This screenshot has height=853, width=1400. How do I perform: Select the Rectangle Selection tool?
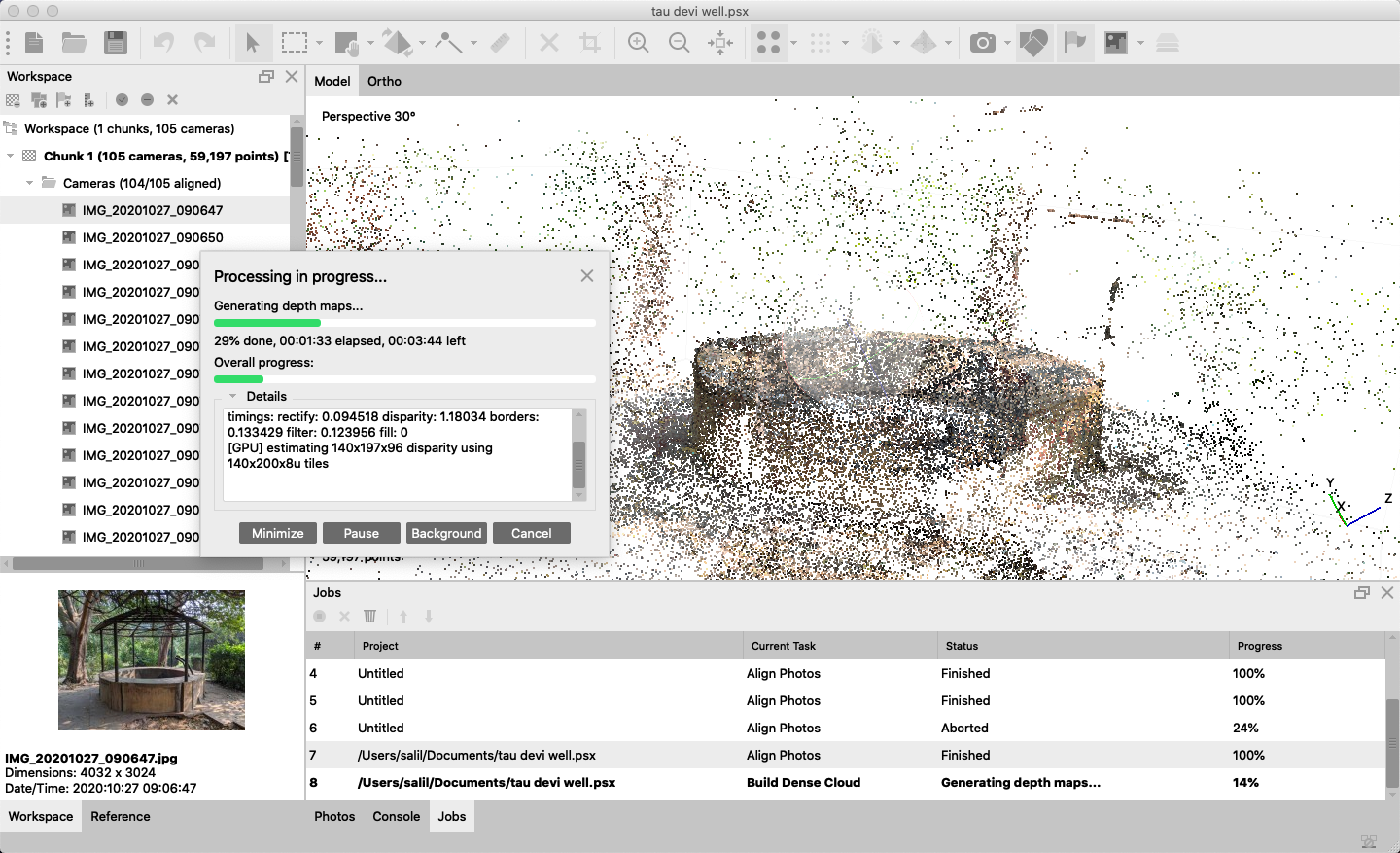(x=295, y=42)
